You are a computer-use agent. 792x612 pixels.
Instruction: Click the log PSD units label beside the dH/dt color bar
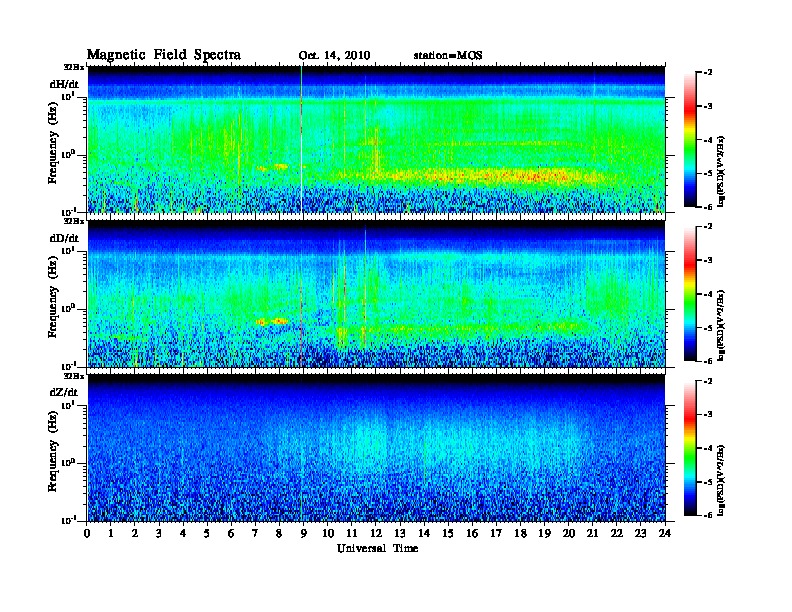tap(721, 171)
